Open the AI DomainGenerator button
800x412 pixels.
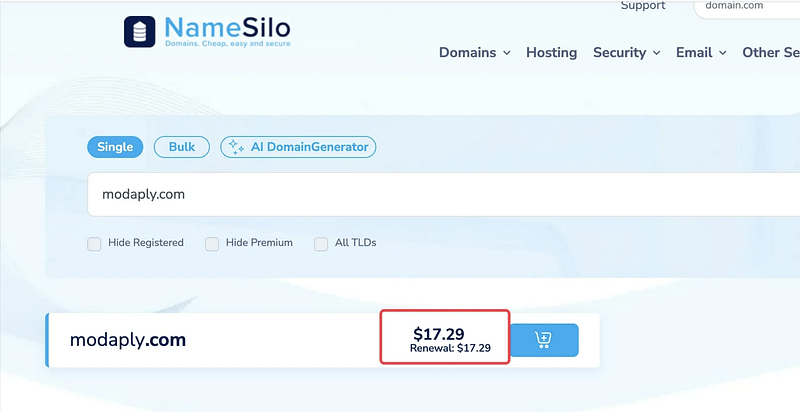[x=298, y=147]
